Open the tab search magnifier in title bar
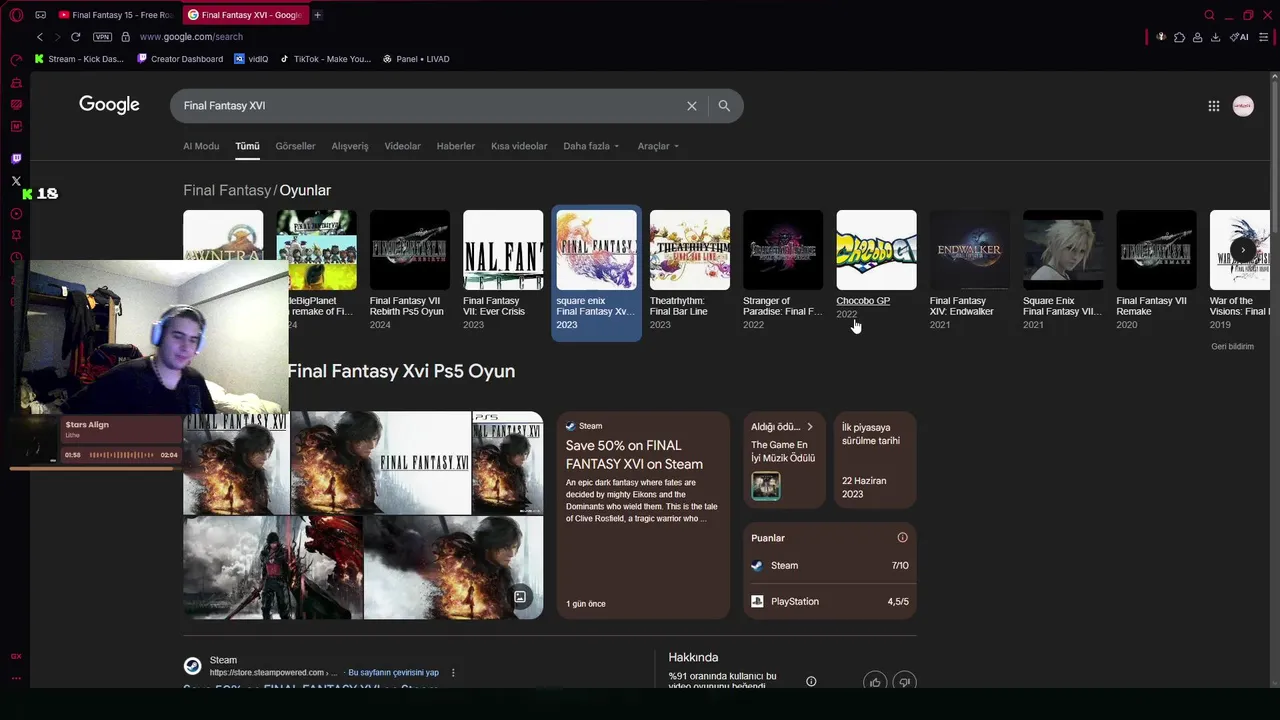 (x=1209, y=15)
